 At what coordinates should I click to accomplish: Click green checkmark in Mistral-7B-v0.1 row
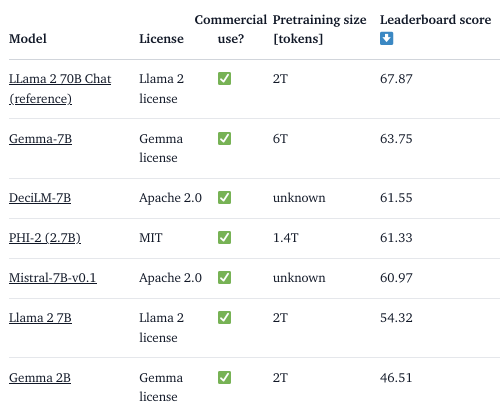(224, 277)
